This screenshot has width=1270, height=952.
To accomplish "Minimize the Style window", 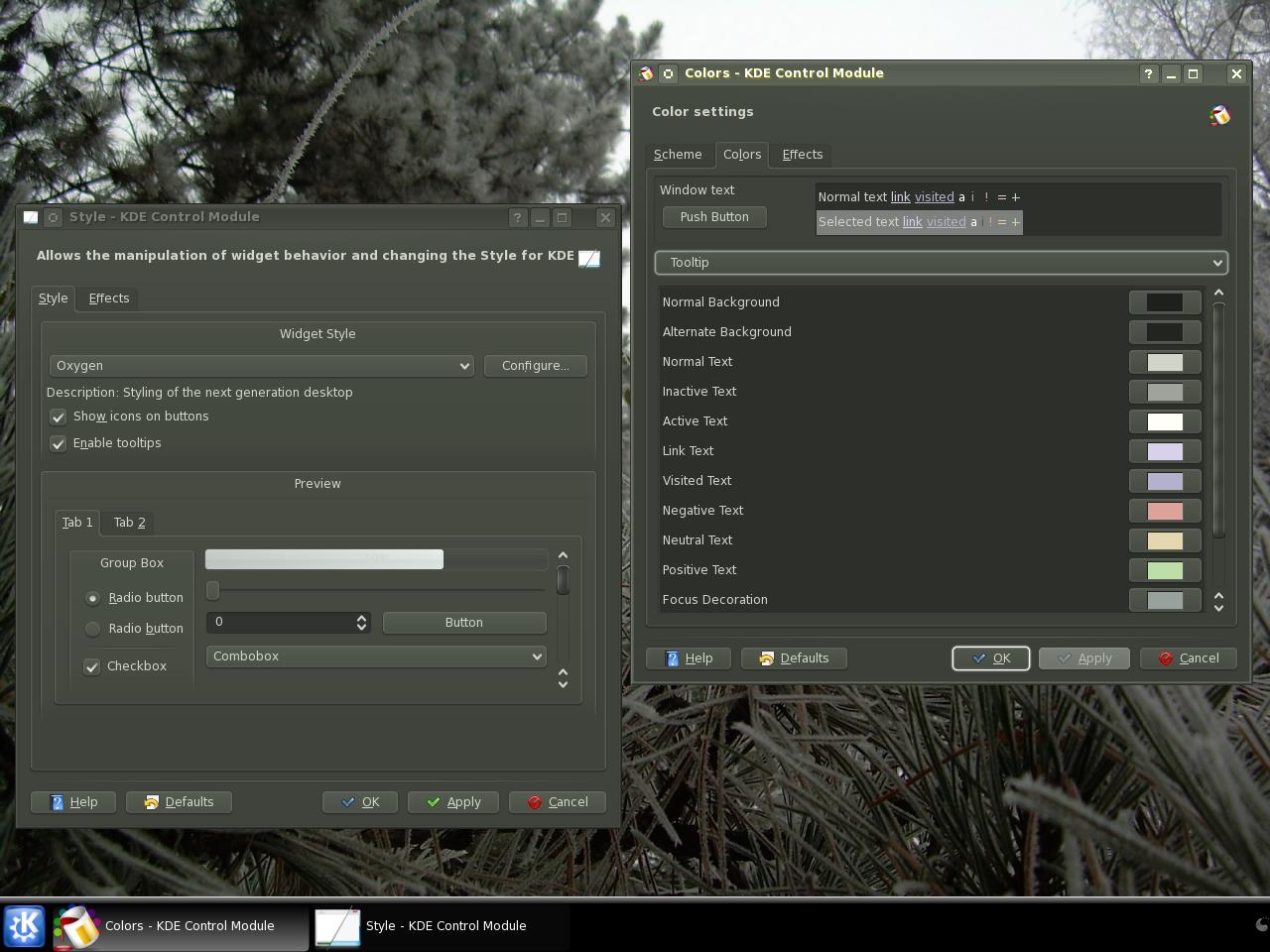I will point(540,217).
